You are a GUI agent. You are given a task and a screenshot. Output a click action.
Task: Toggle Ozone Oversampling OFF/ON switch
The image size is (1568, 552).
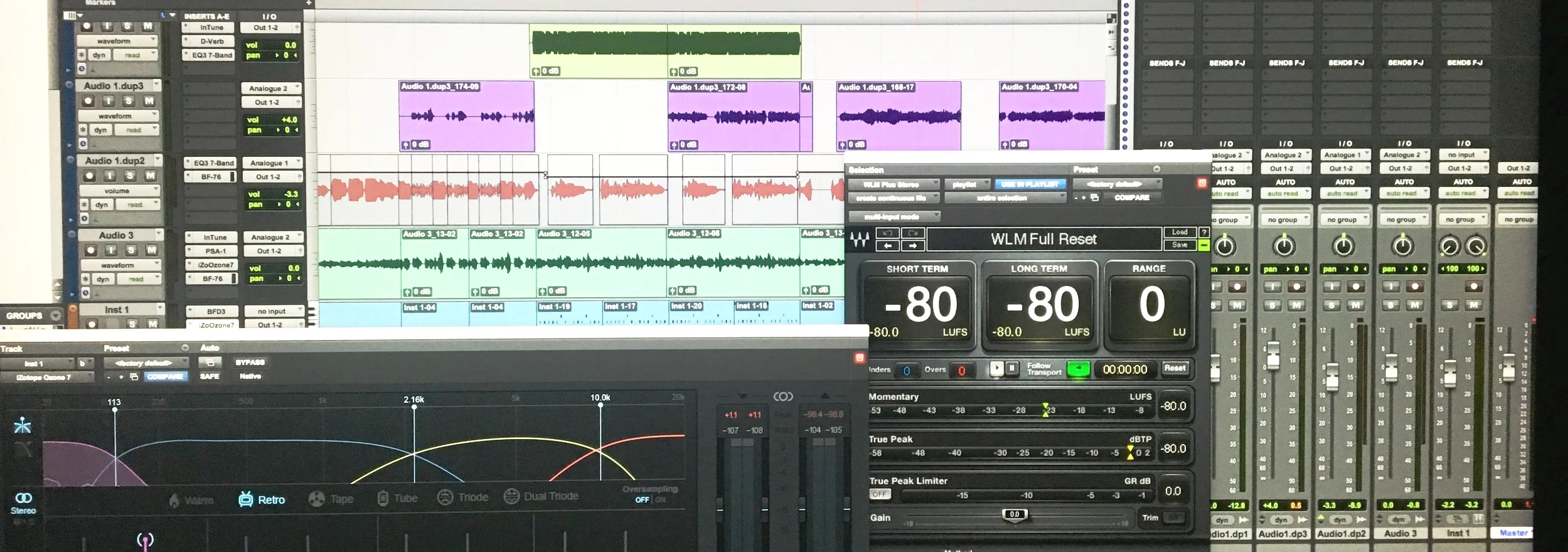click(650, 500)
